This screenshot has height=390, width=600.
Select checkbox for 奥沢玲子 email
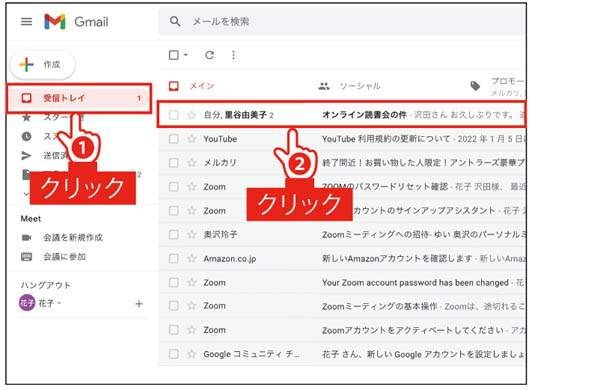(x=174, y=234)
